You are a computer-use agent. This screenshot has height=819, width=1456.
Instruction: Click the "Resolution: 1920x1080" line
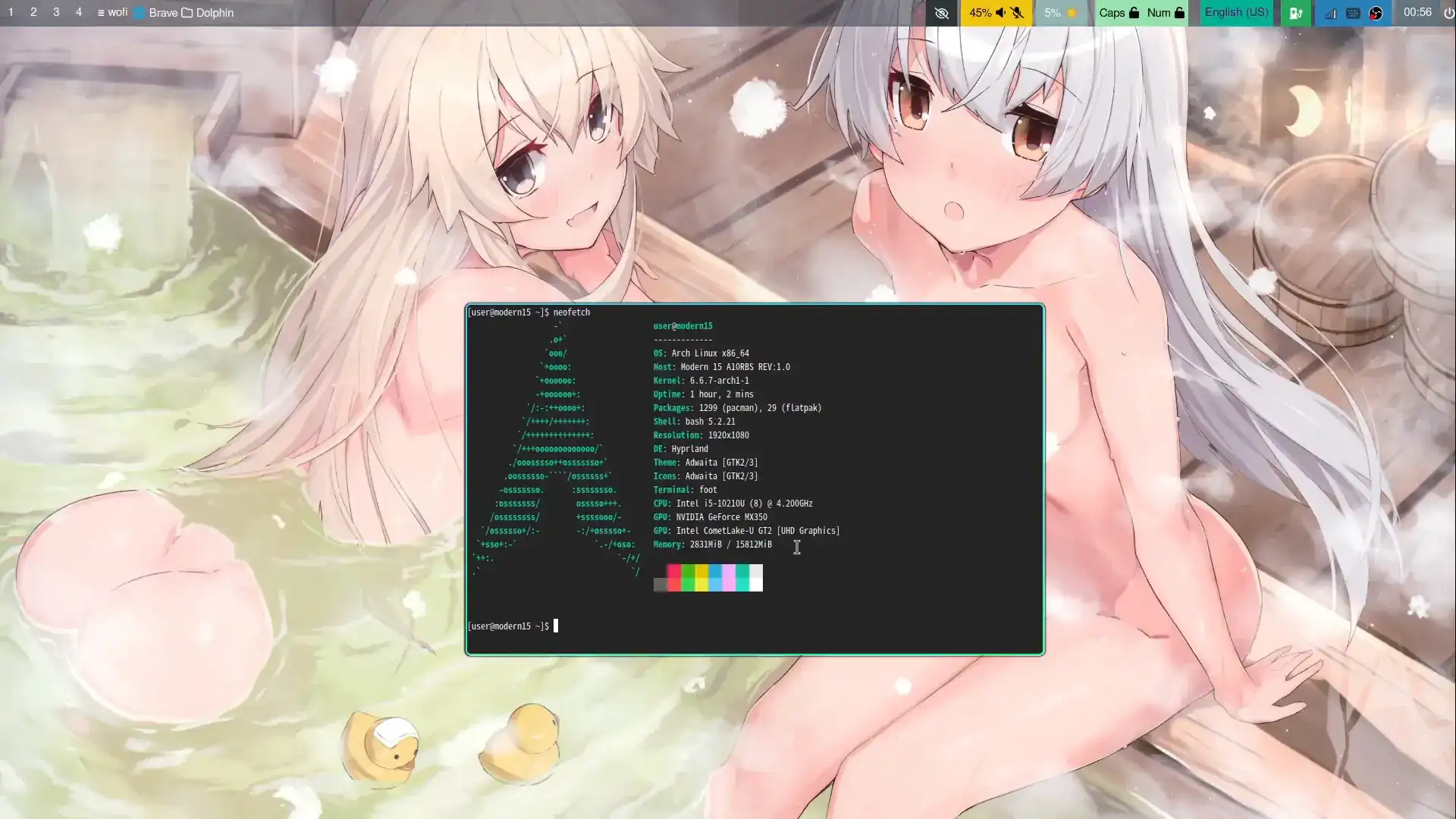tap(701, 435)
